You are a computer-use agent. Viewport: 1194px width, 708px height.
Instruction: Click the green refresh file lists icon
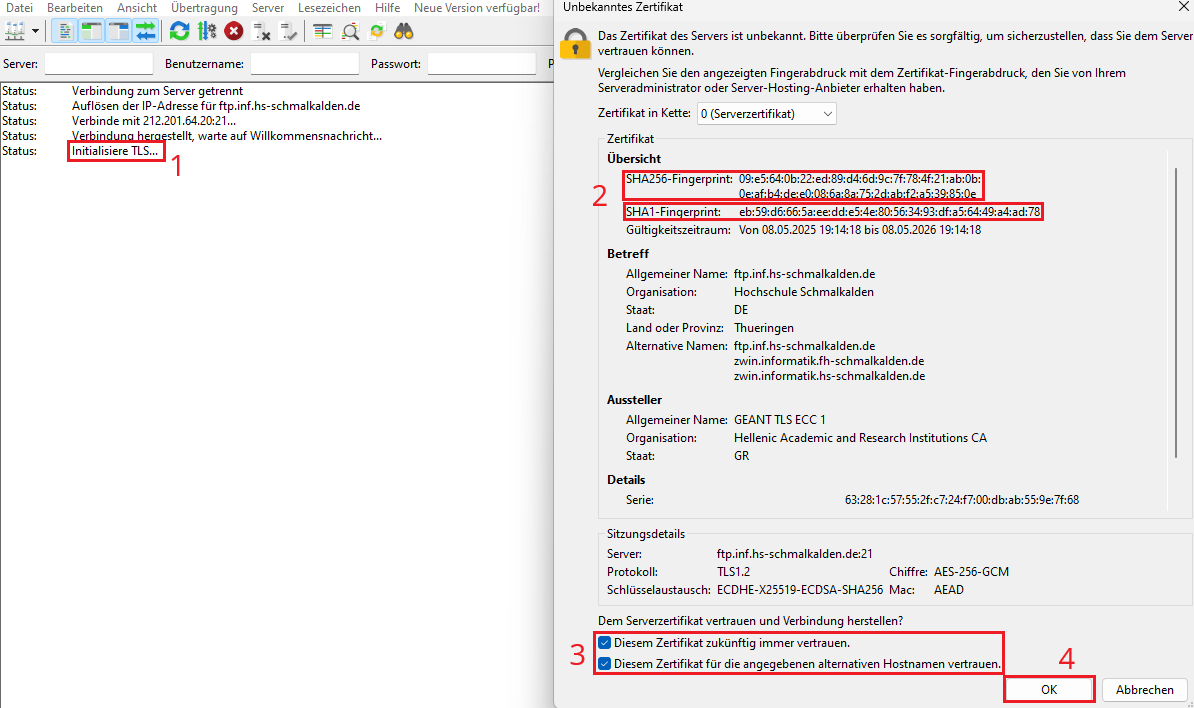[x=179, y=31]
